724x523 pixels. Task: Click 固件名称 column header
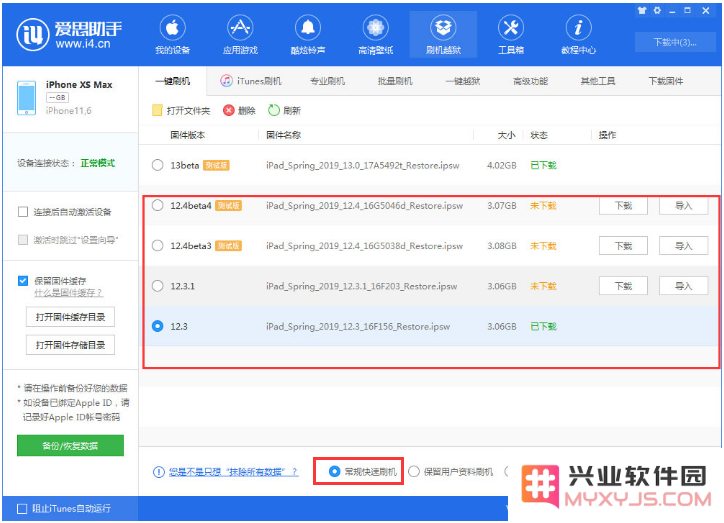tap(284, 135)
